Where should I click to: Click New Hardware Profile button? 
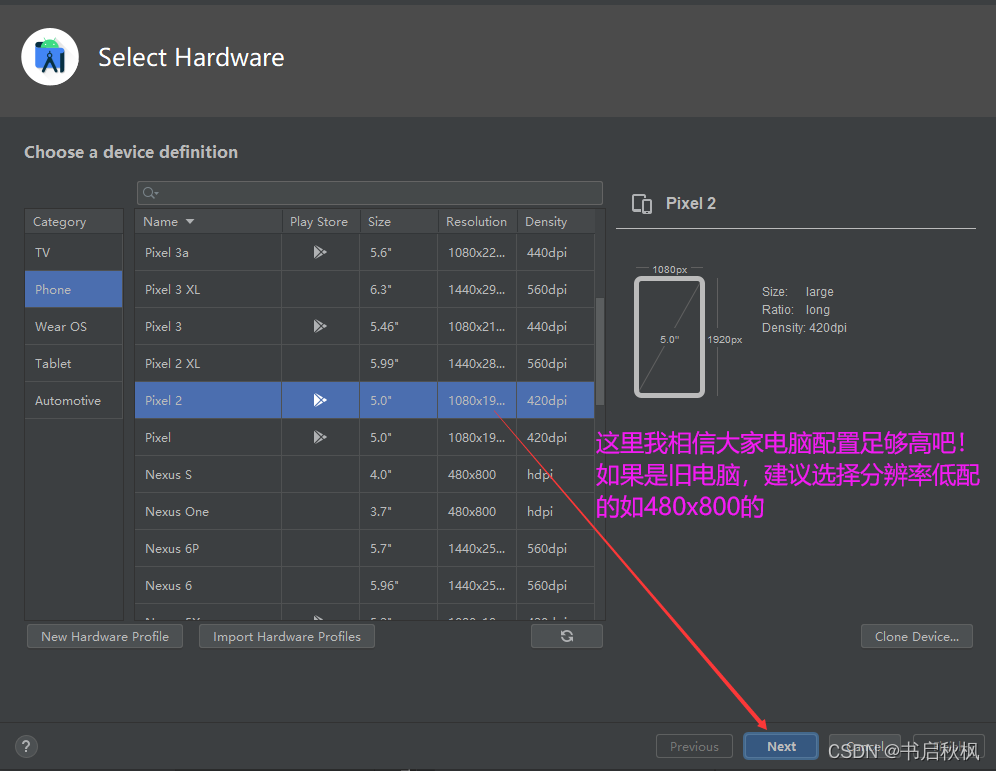(105, 636)
